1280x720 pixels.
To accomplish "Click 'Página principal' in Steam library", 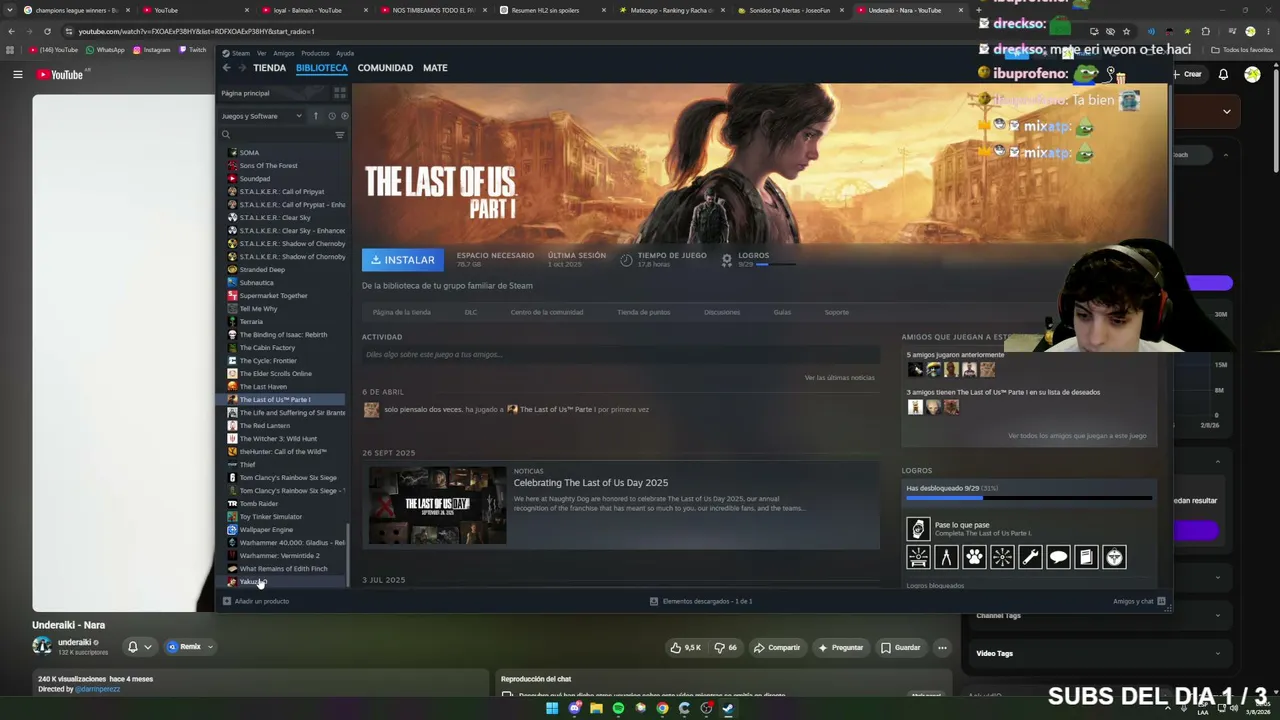I will click(x=245, y=93).
